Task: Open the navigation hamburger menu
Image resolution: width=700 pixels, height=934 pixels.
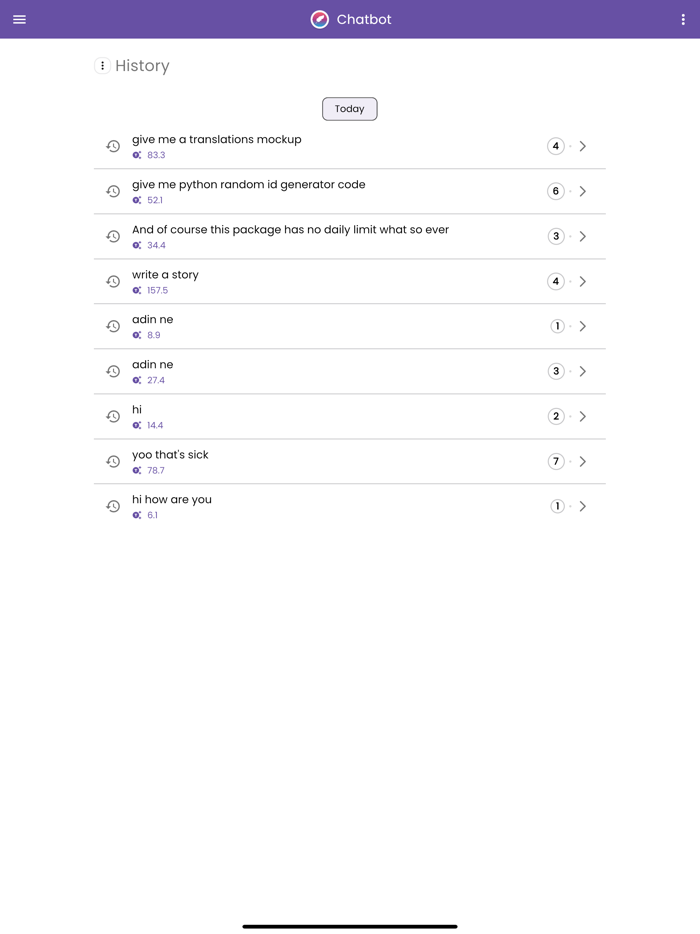Action: pyautogui.click(x=19, y=19)
